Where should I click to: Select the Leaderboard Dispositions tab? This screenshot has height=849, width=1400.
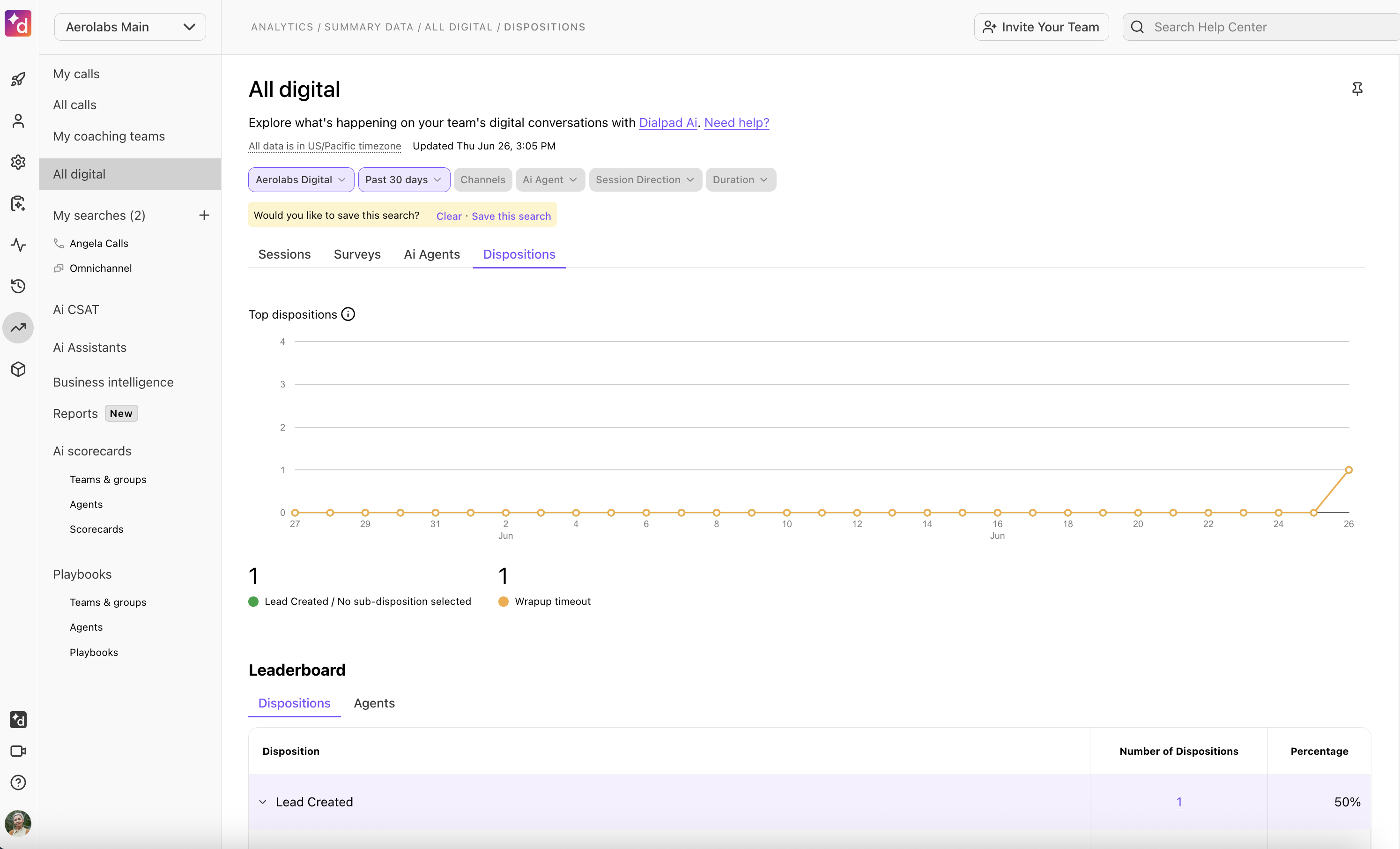click(294, 703)
